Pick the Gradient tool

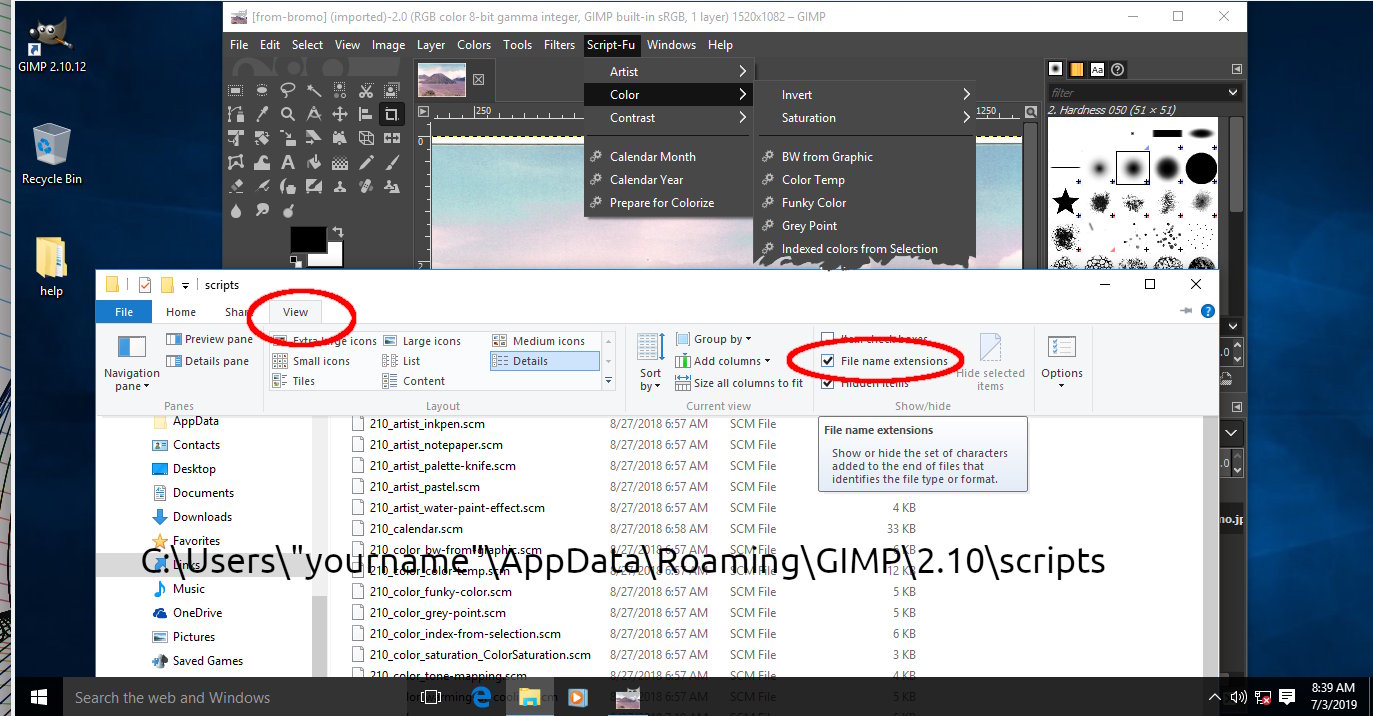pos(340,162)
